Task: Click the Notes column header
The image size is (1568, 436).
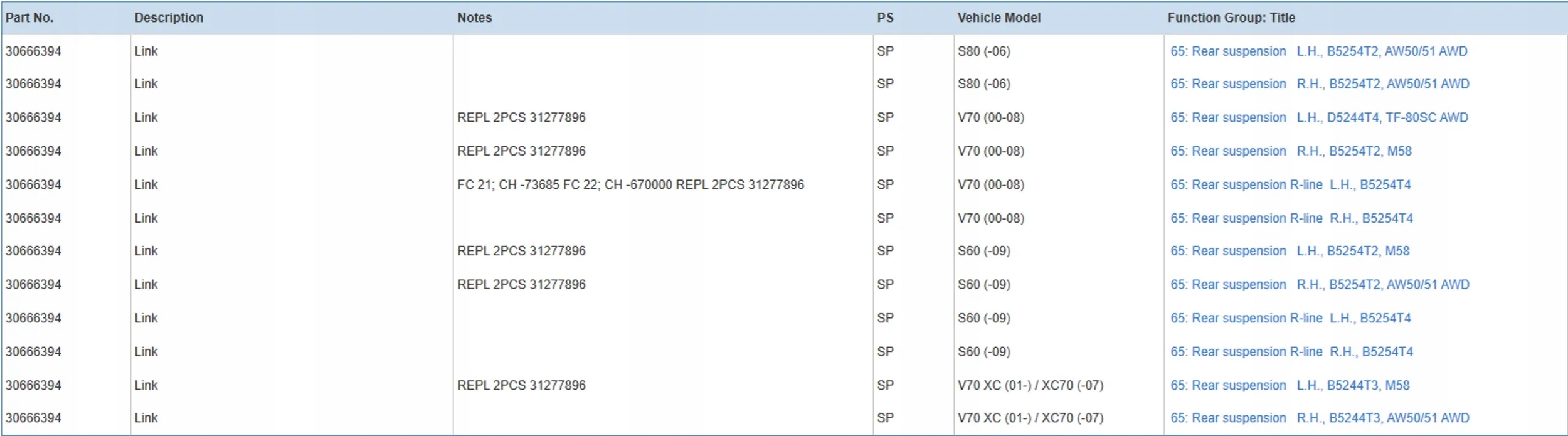Action: coord(474,18)
